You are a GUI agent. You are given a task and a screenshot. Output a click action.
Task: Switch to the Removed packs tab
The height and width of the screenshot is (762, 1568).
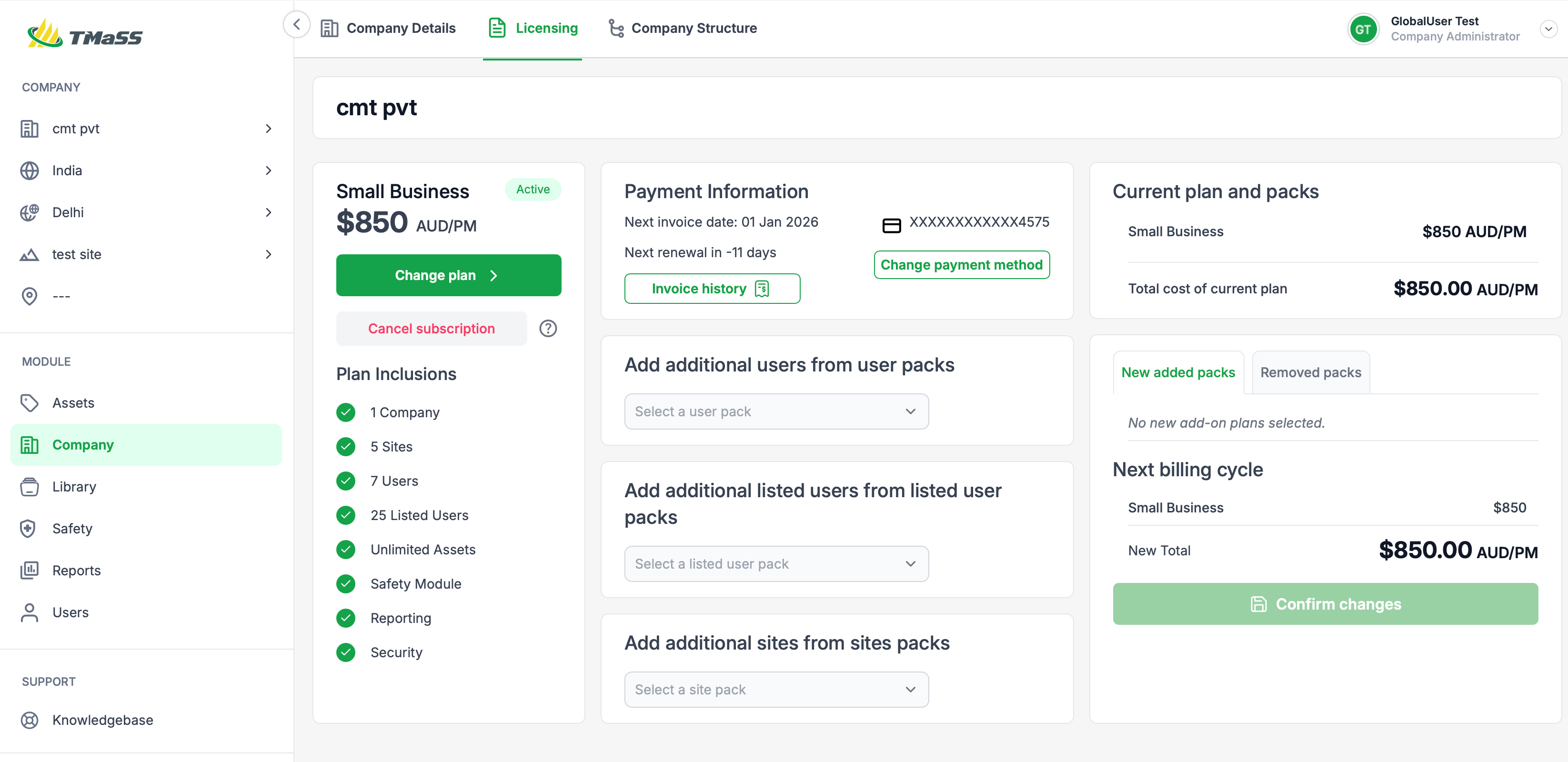point(1310,372)
